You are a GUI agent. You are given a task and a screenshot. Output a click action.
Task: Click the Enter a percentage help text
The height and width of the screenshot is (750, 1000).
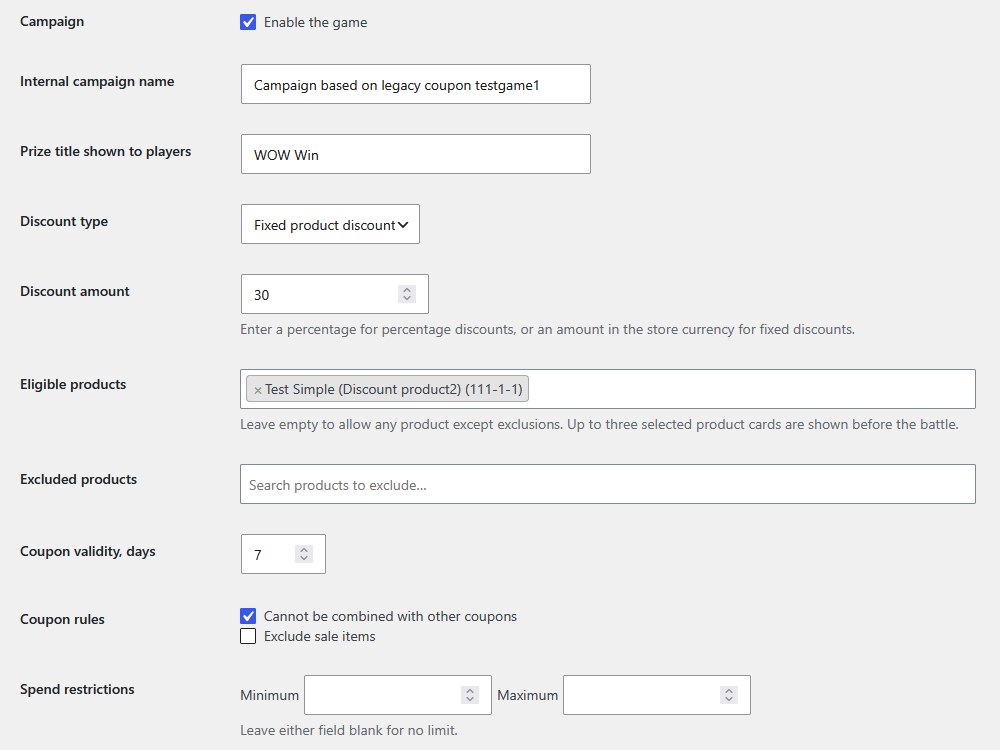547,330
